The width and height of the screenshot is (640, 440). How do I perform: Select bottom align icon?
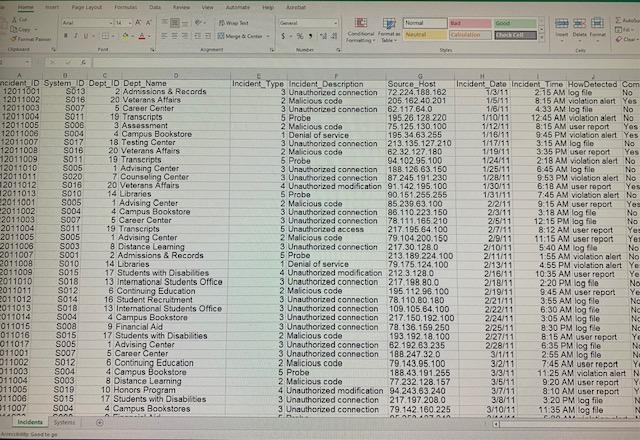point(184,23)
